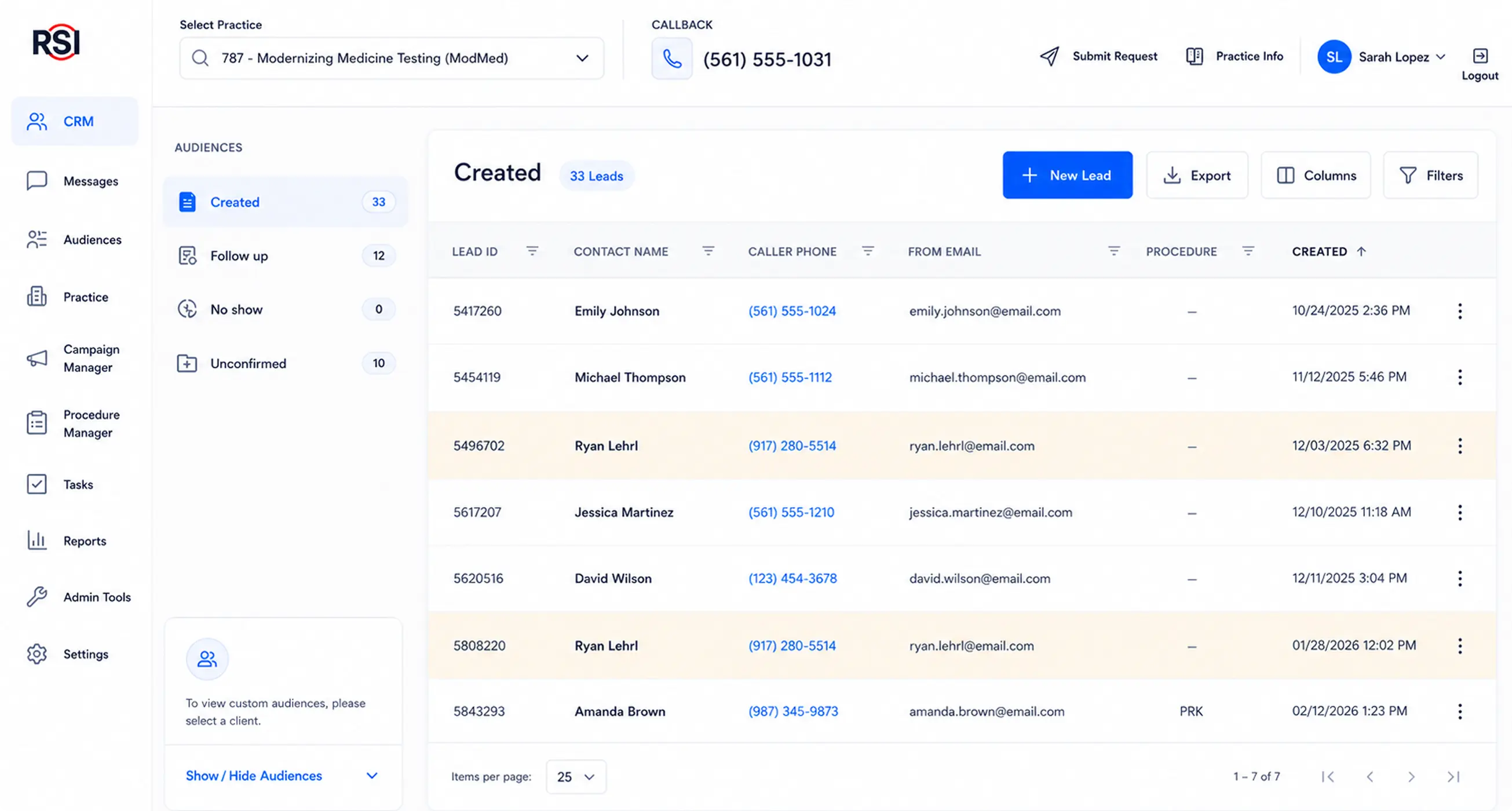Open CRM in the sidebar
This screenshot has width=1512, height=811.
[75, 122]
